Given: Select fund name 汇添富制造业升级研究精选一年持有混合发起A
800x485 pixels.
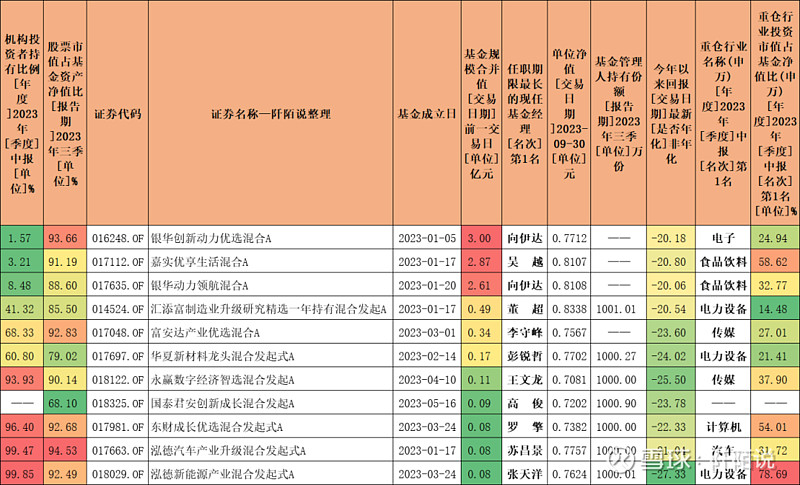Looking at the screenshot, I should (268, 309).
